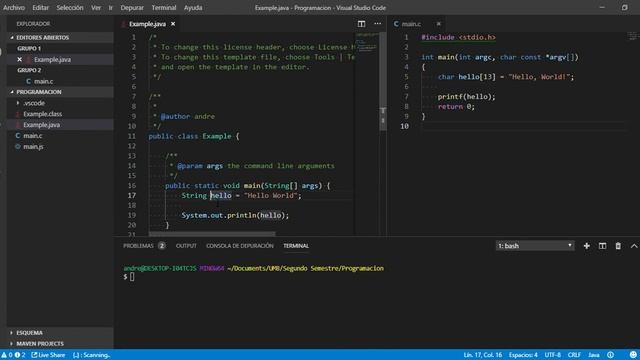Open the Archivo menu
This screenshot has width=640, height=360.
click(14, 7)
